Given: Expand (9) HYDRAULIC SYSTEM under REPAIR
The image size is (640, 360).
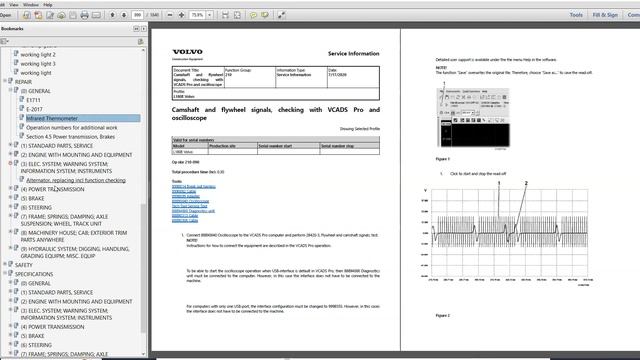Looking at the screenshot, I should click(x=11, y=248).
